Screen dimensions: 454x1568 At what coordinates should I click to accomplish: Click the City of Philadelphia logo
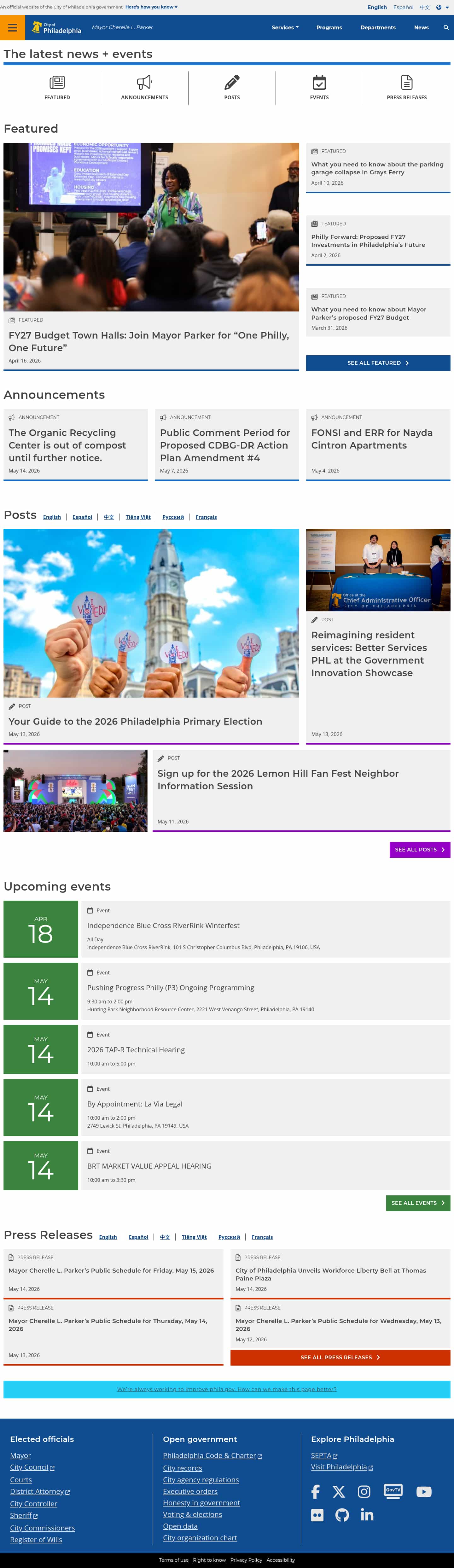coord(56,27)
